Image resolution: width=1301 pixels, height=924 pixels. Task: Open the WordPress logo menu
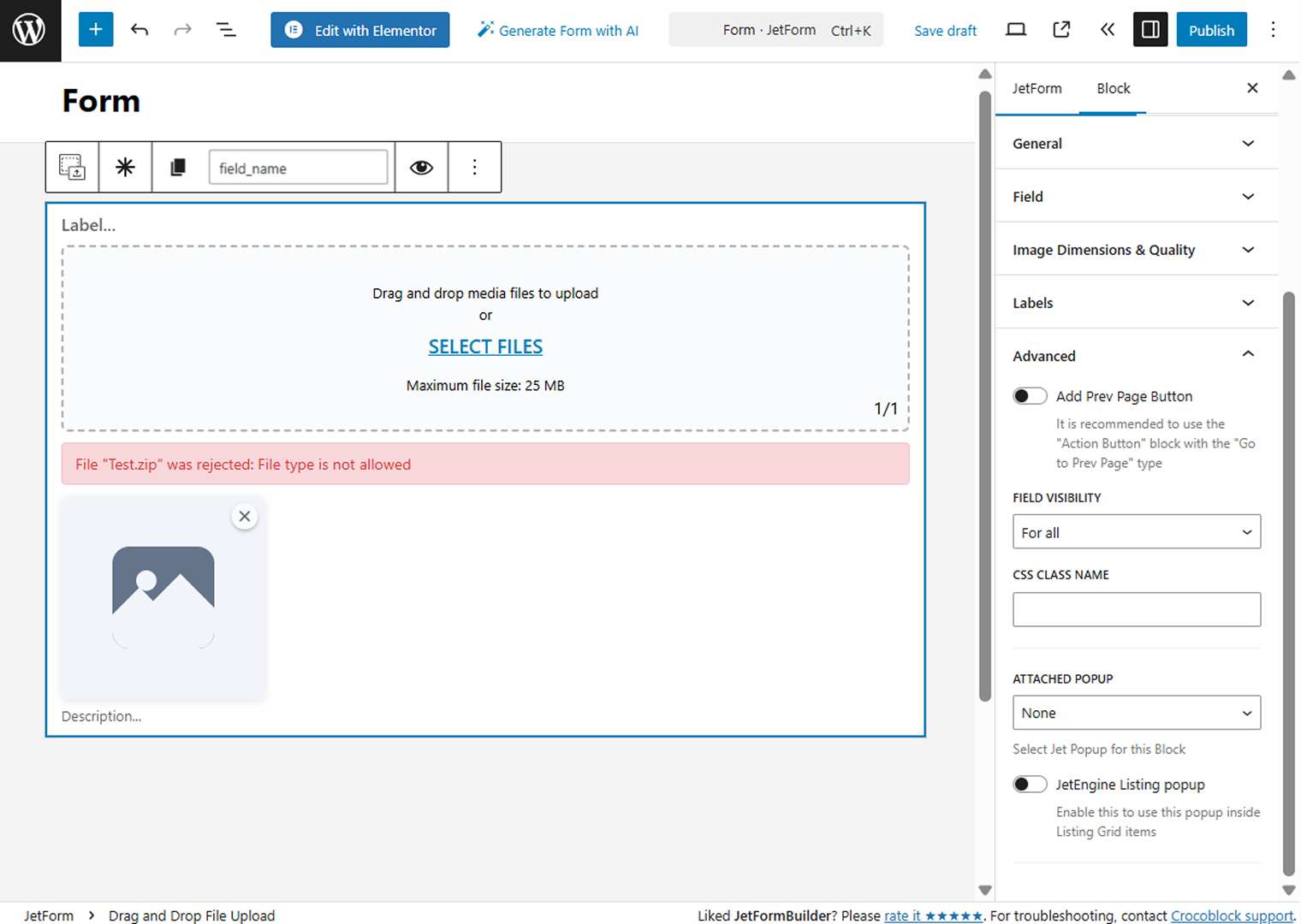coord(30,31)
